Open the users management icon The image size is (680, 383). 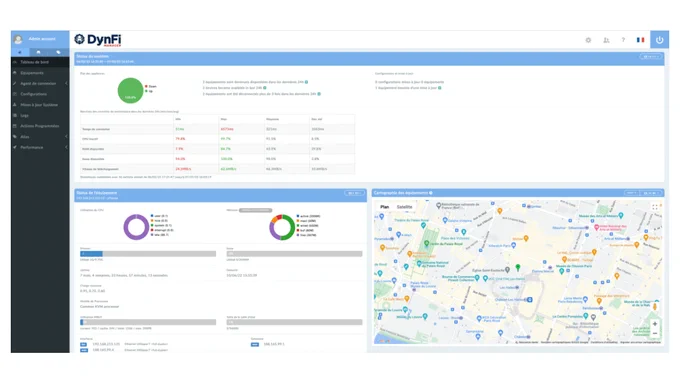point(606,40)
